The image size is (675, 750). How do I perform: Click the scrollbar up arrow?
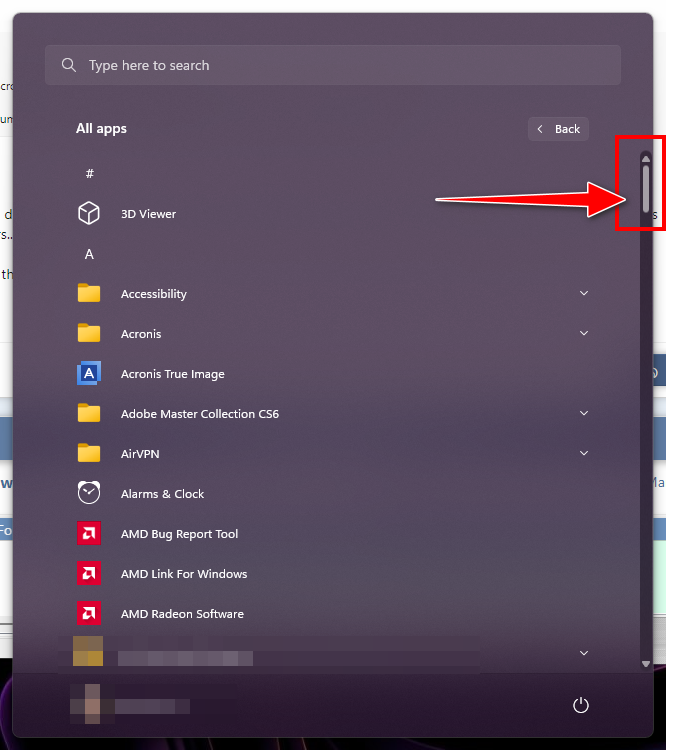pyautogui.click(x=646, y=159)
